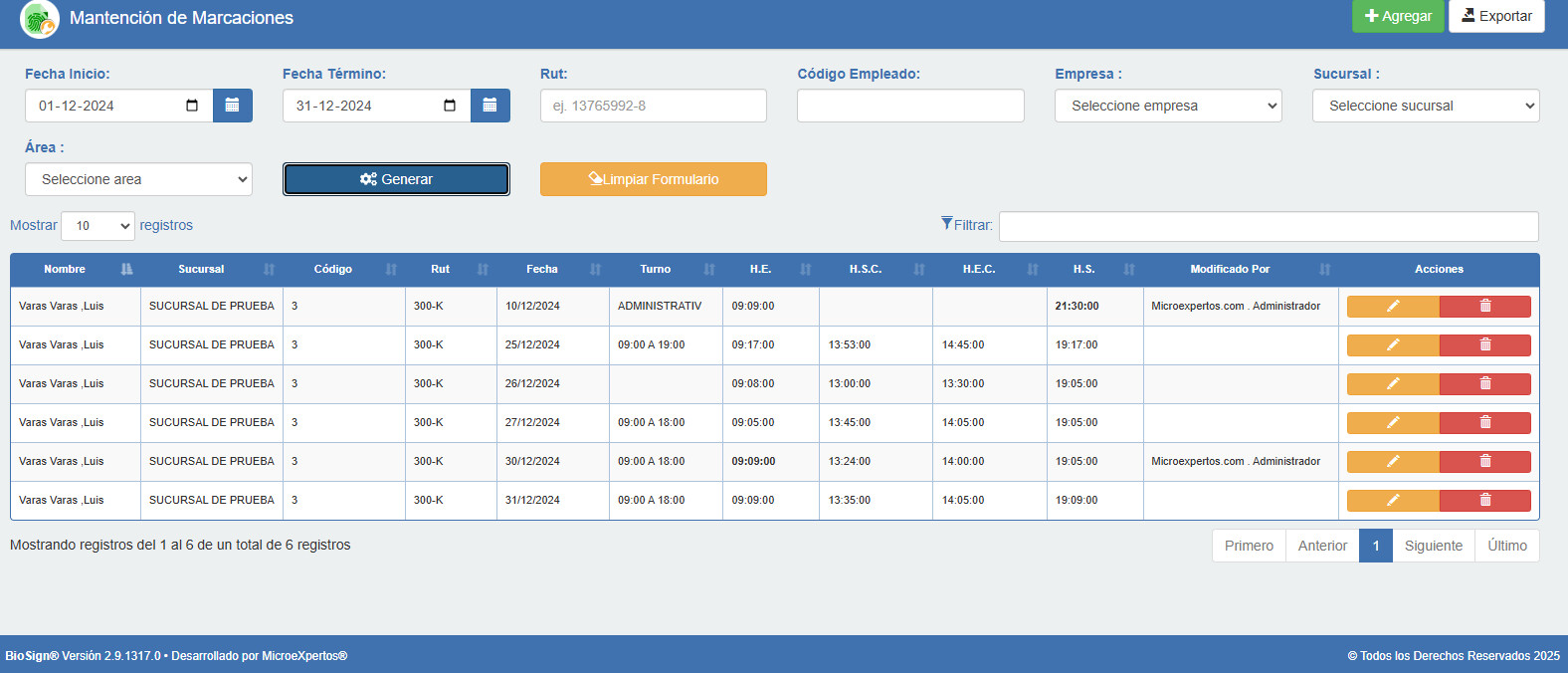This screenshot has width=1568, height=673.
Task: Click the 09:00 A 19:00 turno cell
Action: pos(666,345)
